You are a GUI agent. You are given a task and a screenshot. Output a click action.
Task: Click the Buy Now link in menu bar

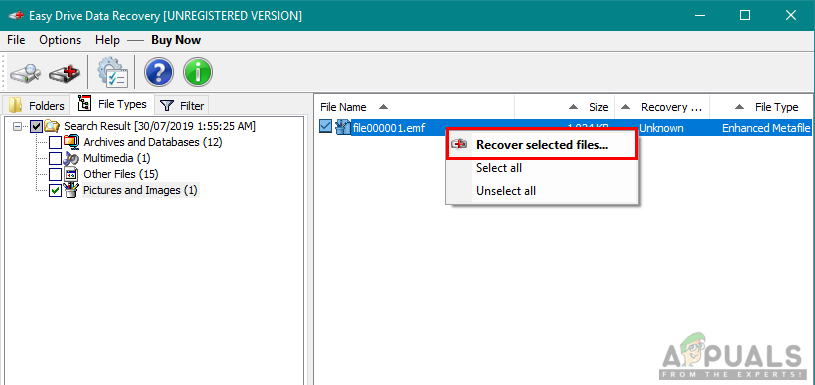(x=176, y=40)
